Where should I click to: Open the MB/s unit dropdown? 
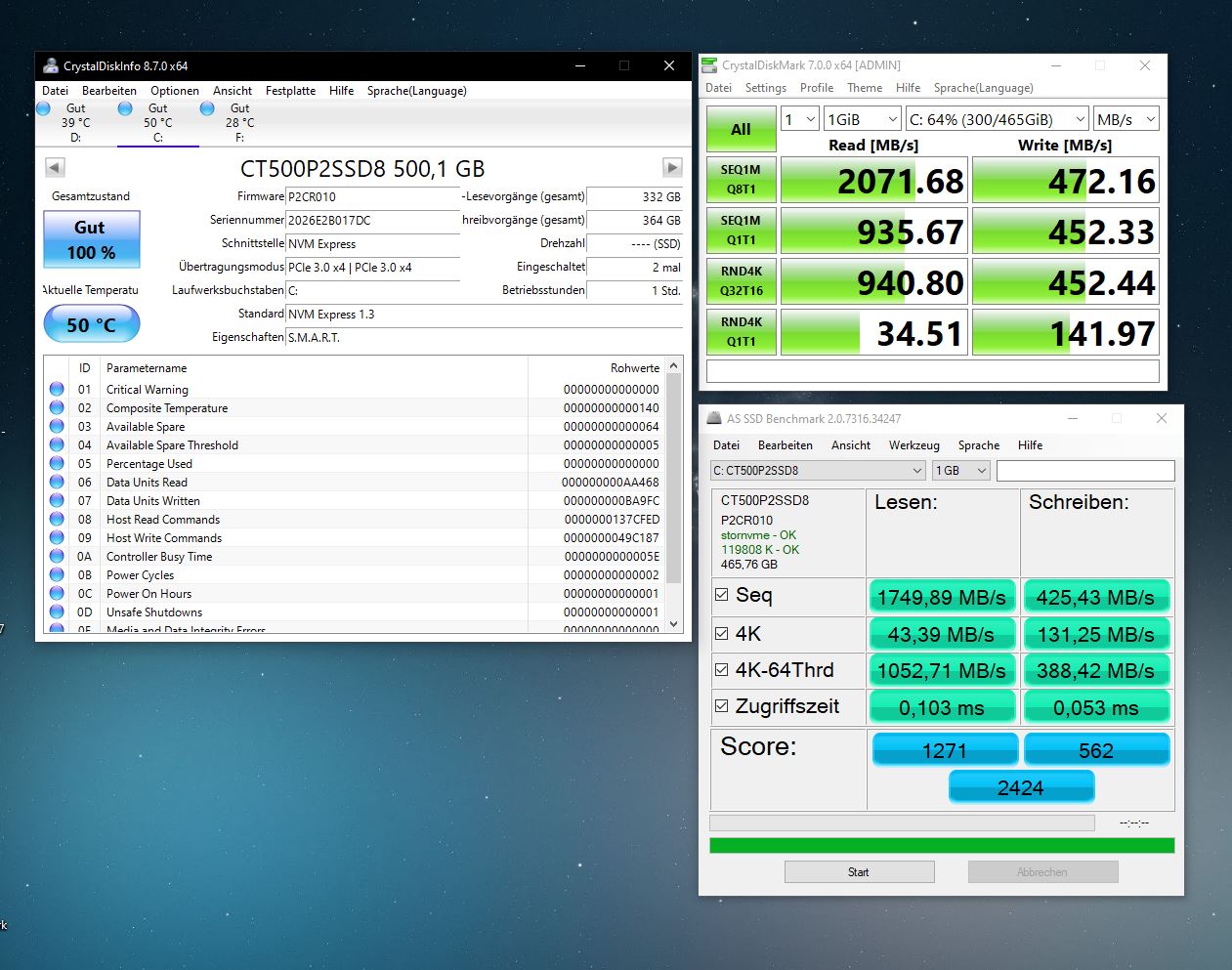[x=1126, y=119]
